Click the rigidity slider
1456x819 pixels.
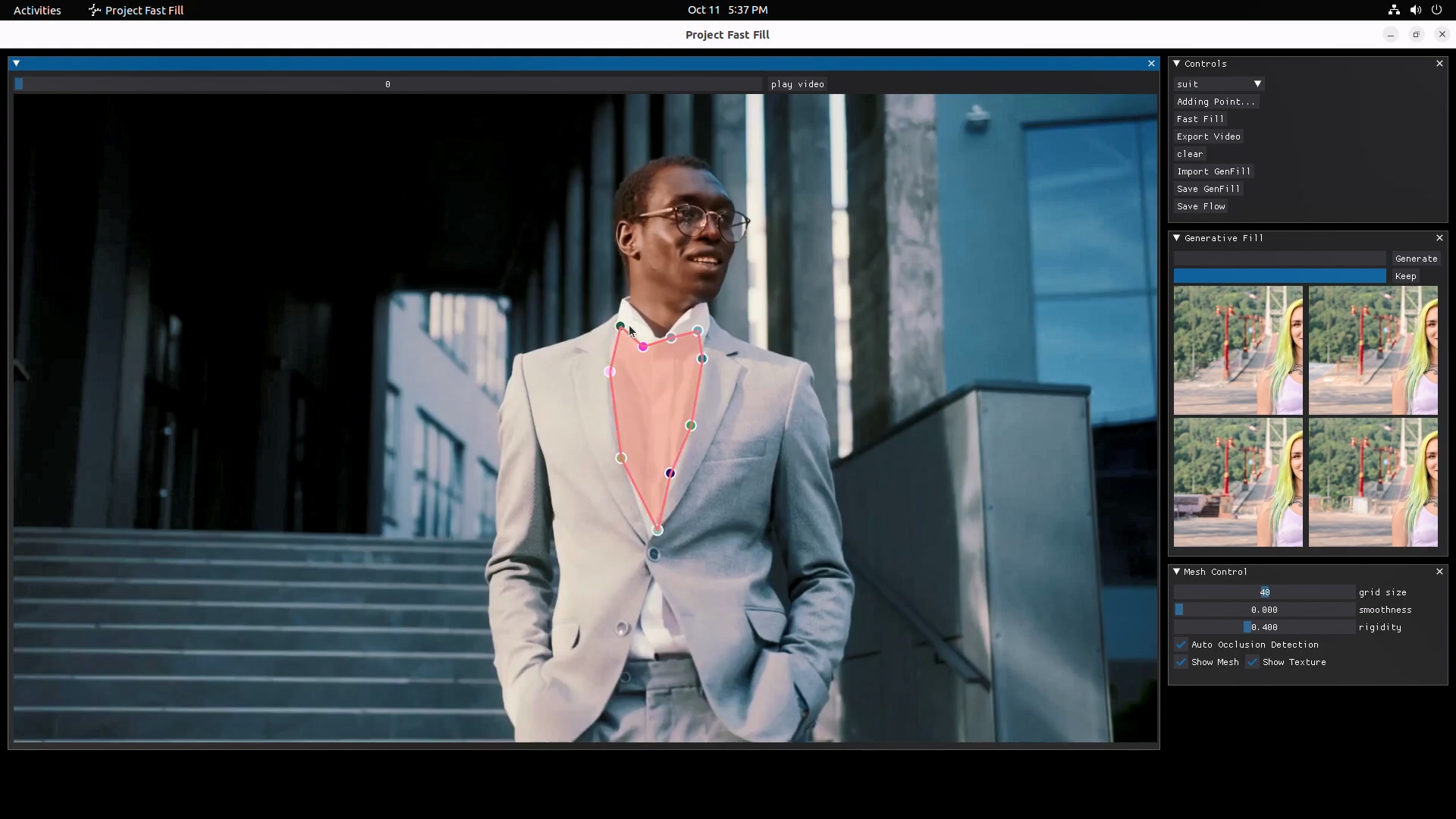(1264, 627)
